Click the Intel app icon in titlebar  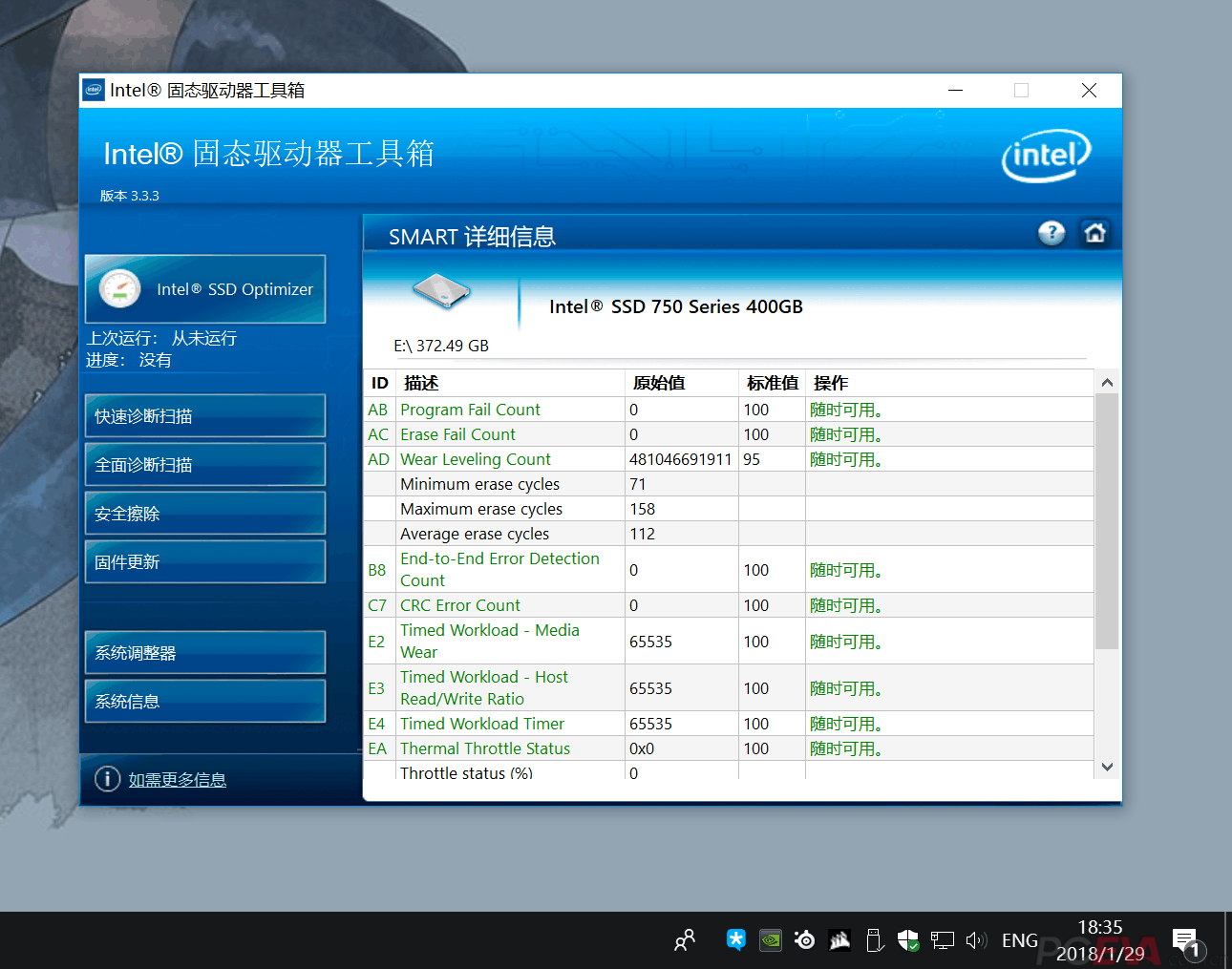(x=94, y=90)
